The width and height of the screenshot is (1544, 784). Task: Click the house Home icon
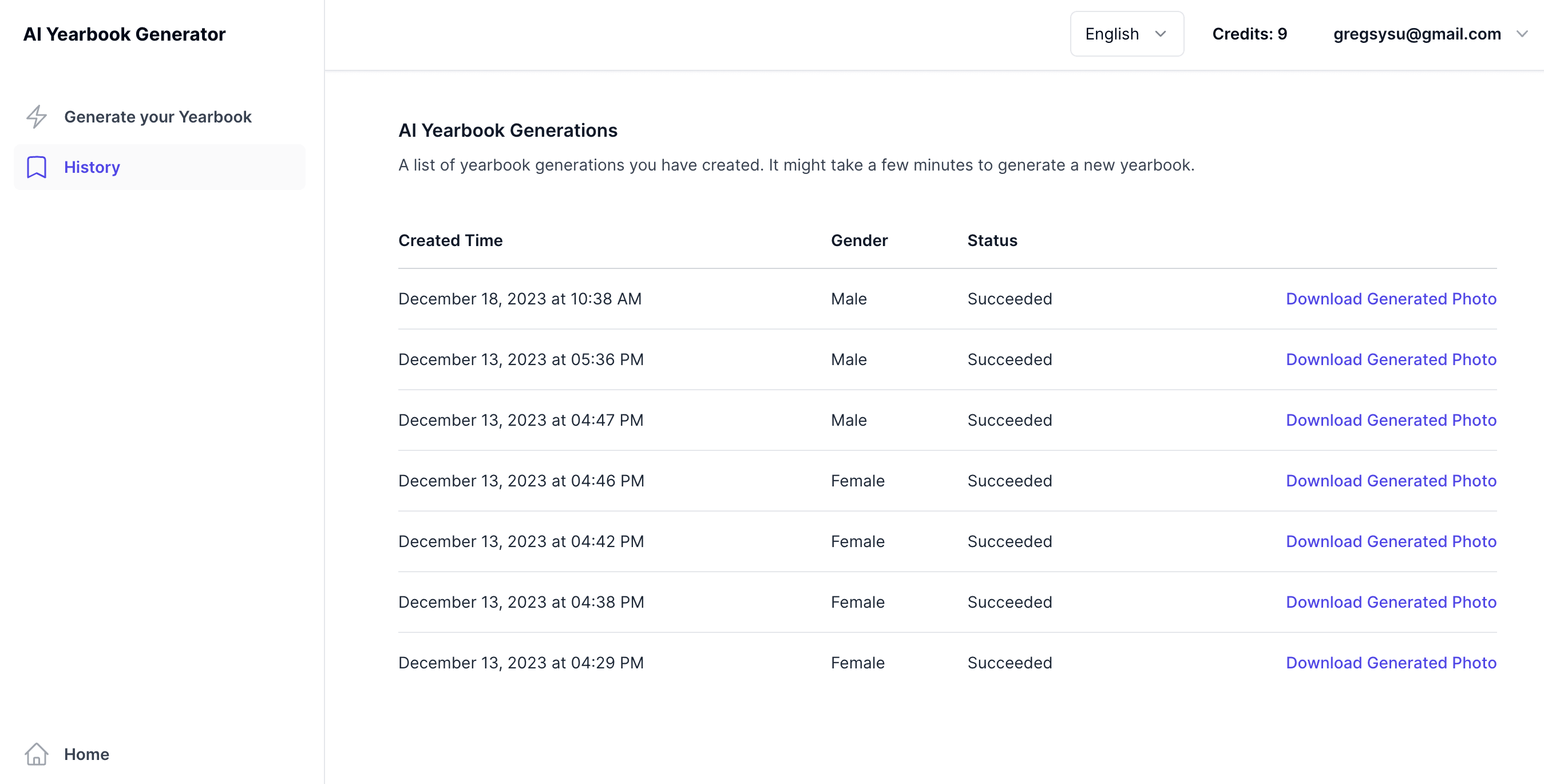pos(37,754)
